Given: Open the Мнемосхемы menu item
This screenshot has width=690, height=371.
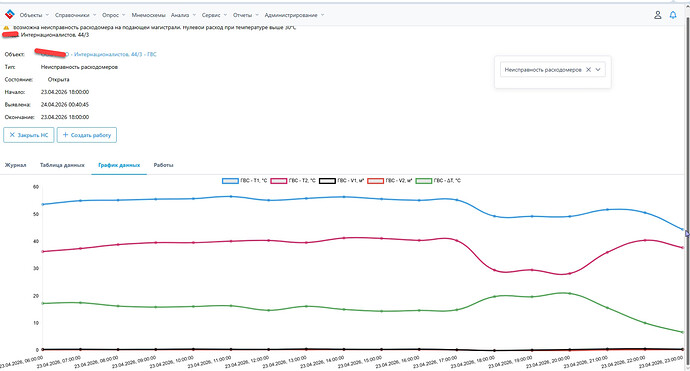Looking at the screenshot, I should 149,15.
